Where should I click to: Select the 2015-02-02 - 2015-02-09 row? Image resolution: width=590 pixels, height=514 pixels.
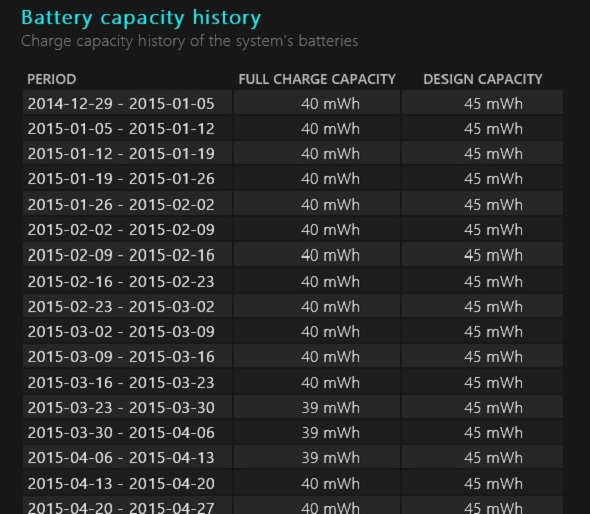pyautogui.click(x=293, y=230)
